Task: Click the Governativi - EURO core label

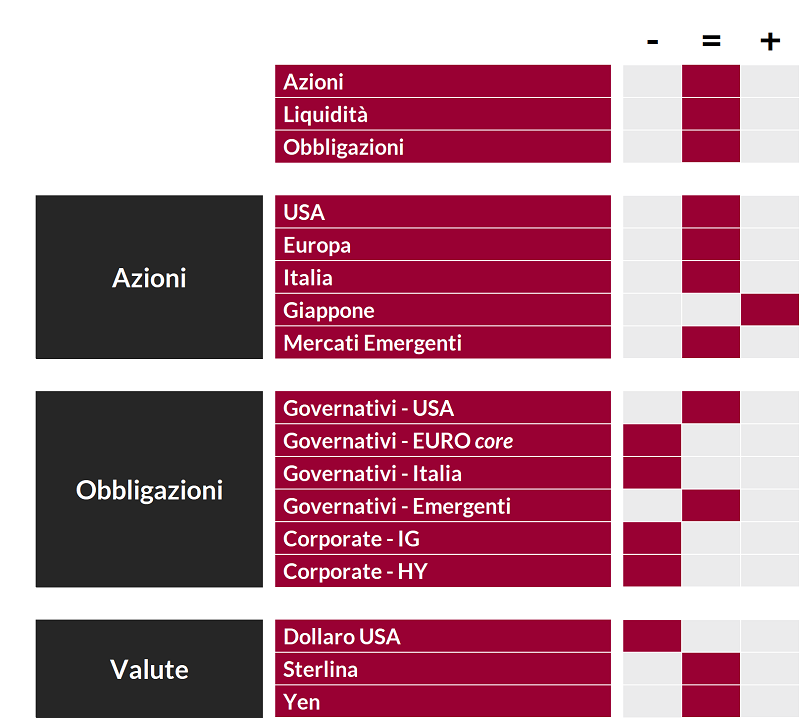Action: (x=442, y=441)
